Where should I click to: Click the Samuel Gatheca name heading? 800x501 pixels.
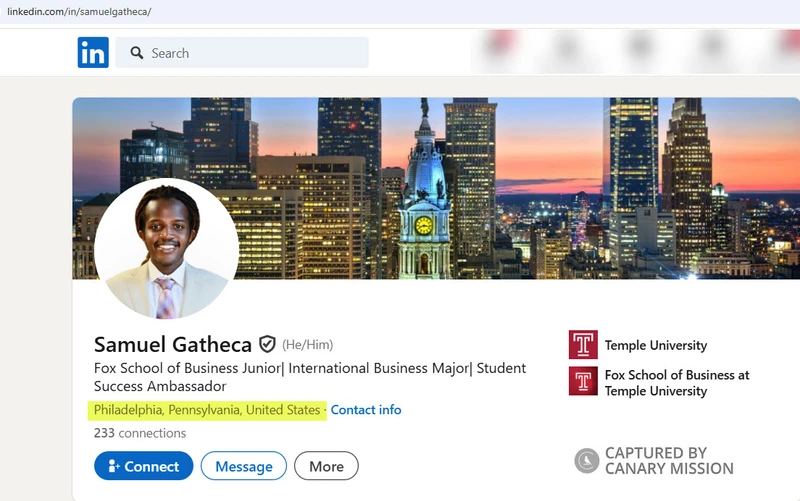[x=173, y=344]
